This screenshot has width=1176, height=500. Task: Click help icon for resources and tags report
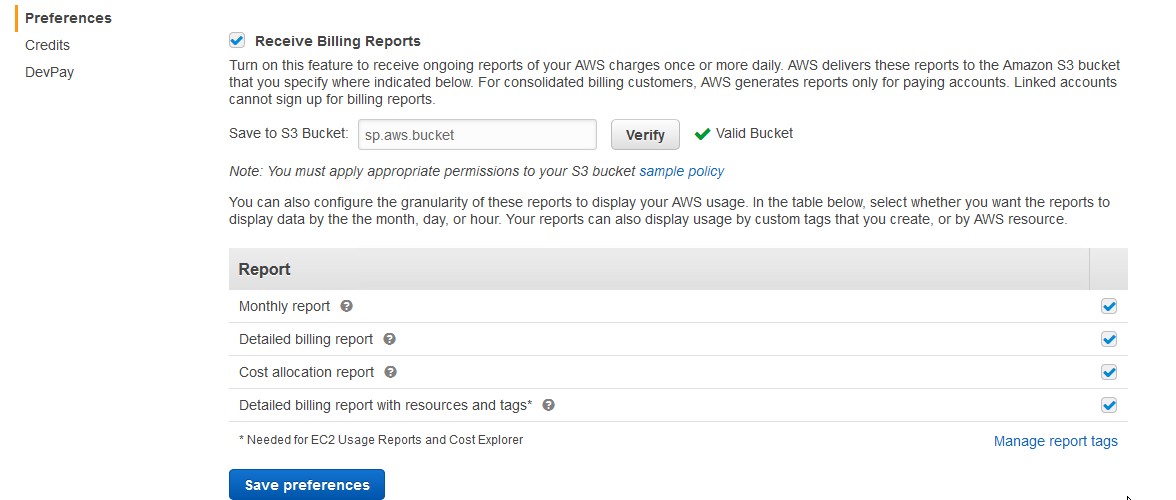pos(548,405)
